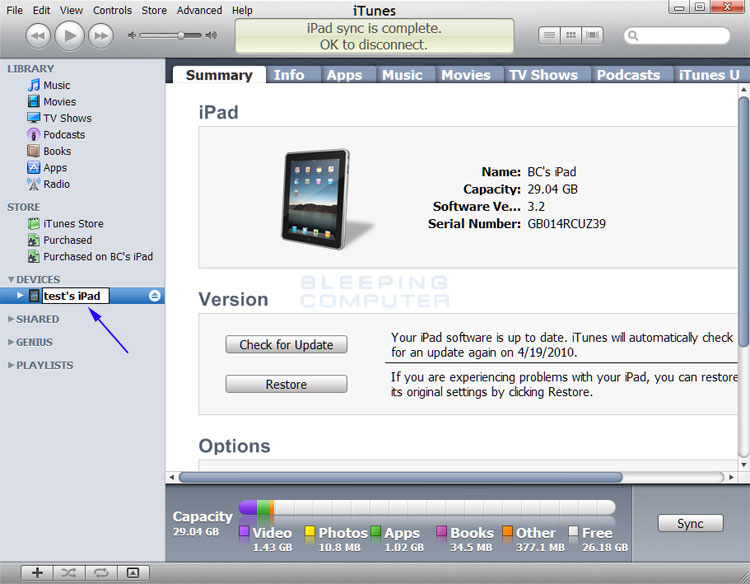This screenshot has height=584, width=750.
Task: Play the current track
Action: point(69,35)
